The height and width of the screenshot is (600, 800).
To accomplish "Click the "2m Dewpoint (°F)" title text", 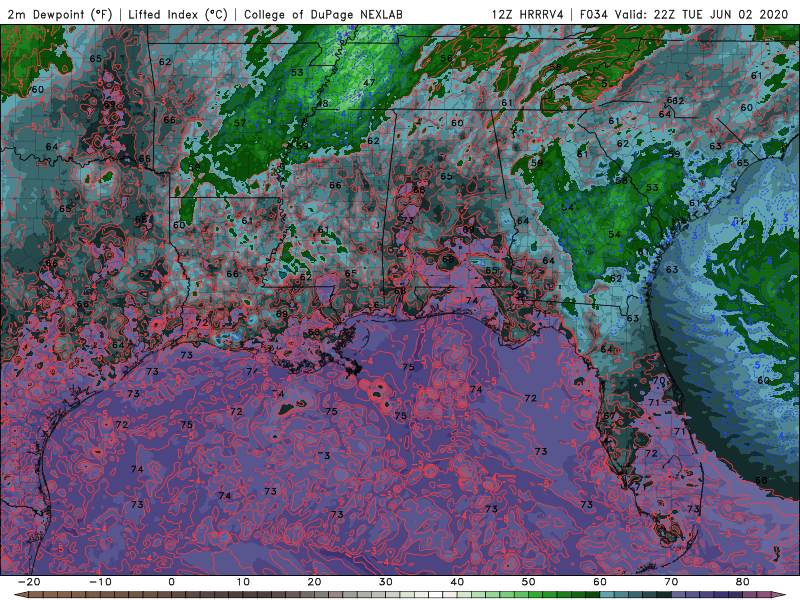I will point(60,15).
